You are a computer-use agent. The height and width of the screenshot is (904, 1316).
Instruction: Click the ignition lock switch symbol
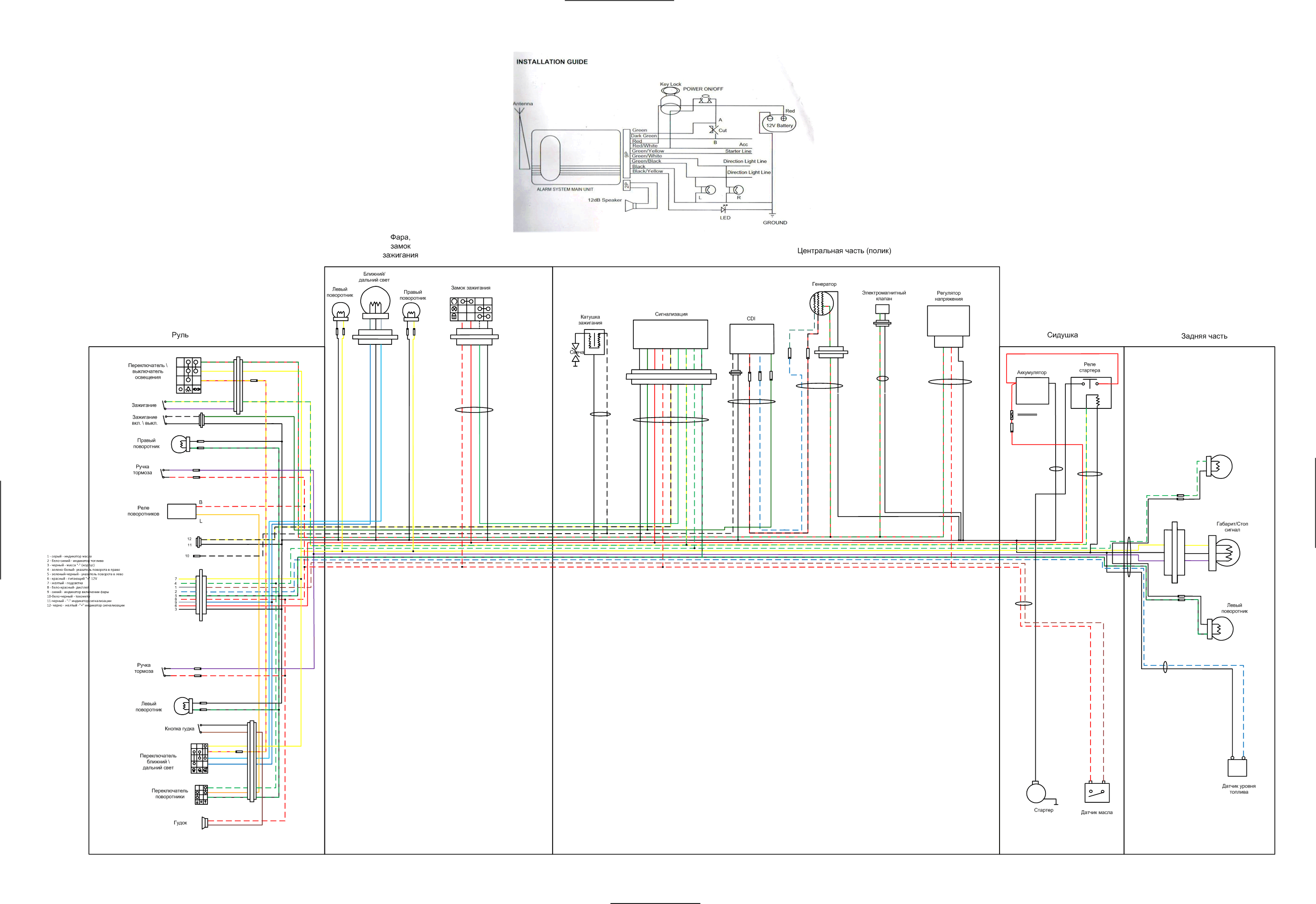(x=471, y=309)
